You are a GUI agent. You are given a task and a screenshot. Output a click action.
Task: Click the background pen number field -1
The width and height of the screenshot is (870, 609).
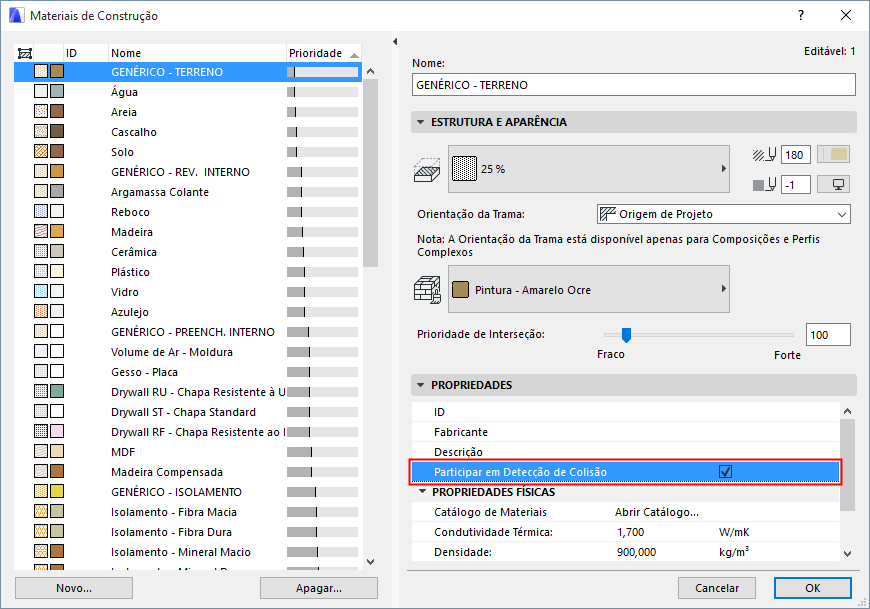tap(796, 185)
